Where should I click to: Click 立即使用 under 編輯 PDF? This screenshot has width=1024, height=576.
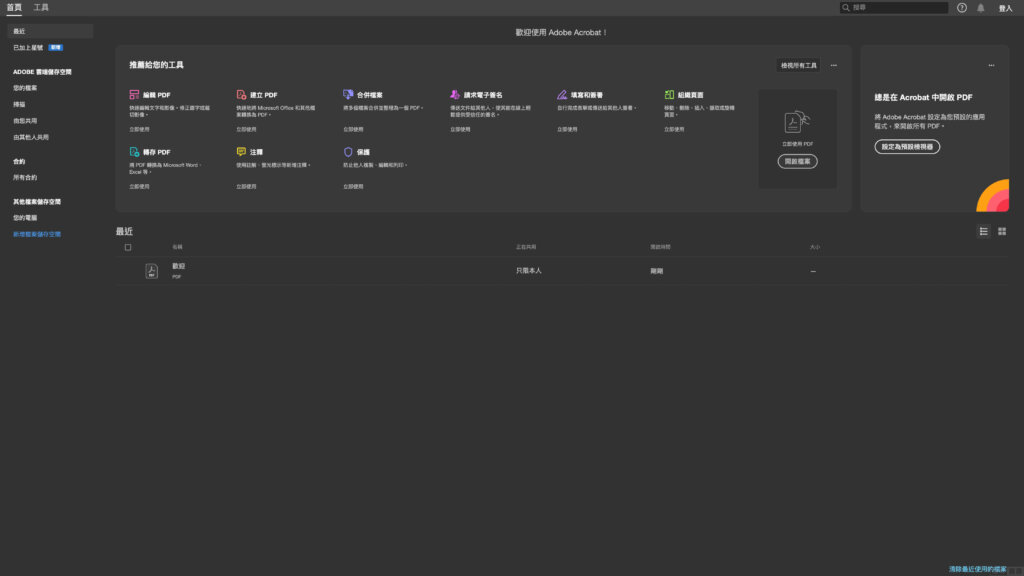(139, 129)
